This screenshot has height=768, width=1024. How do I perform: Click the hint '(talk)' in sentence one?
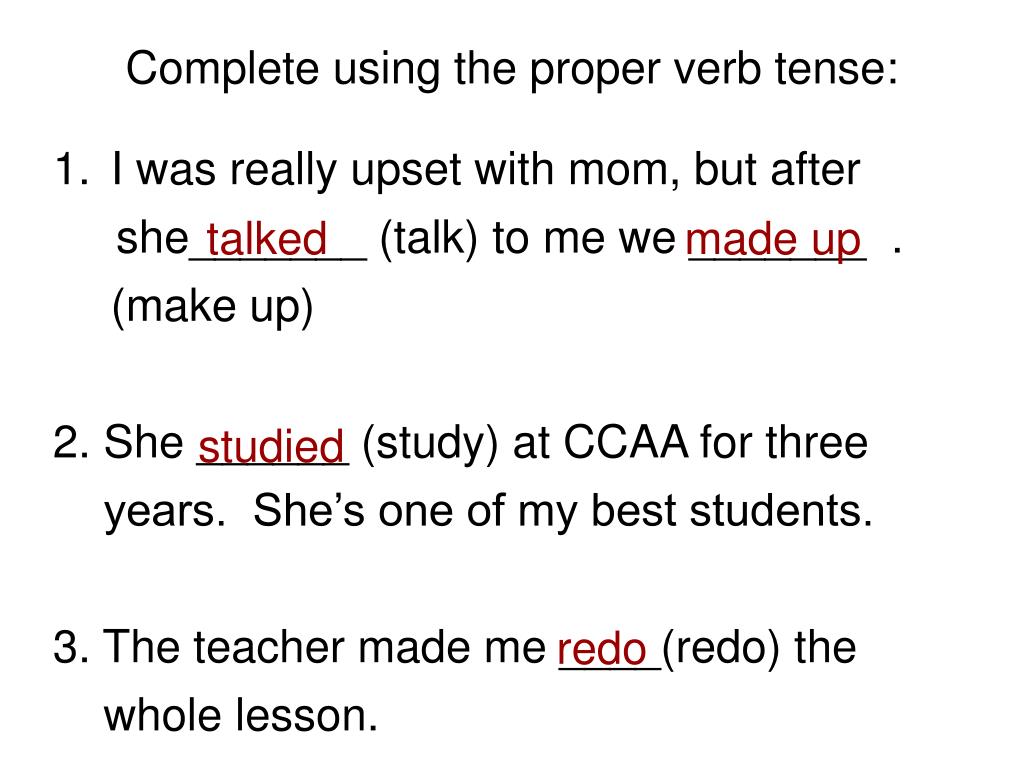tap(428, 239)
